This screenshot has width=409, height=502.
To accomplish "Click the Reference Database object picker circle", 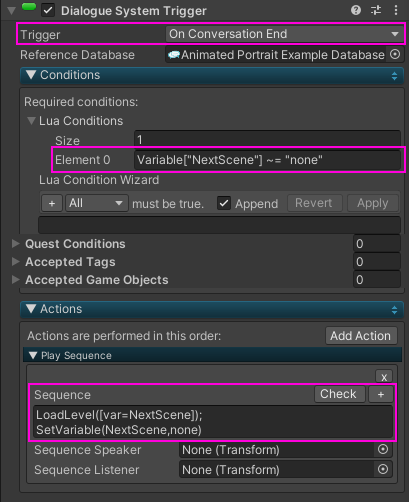I will pos(395,54).
